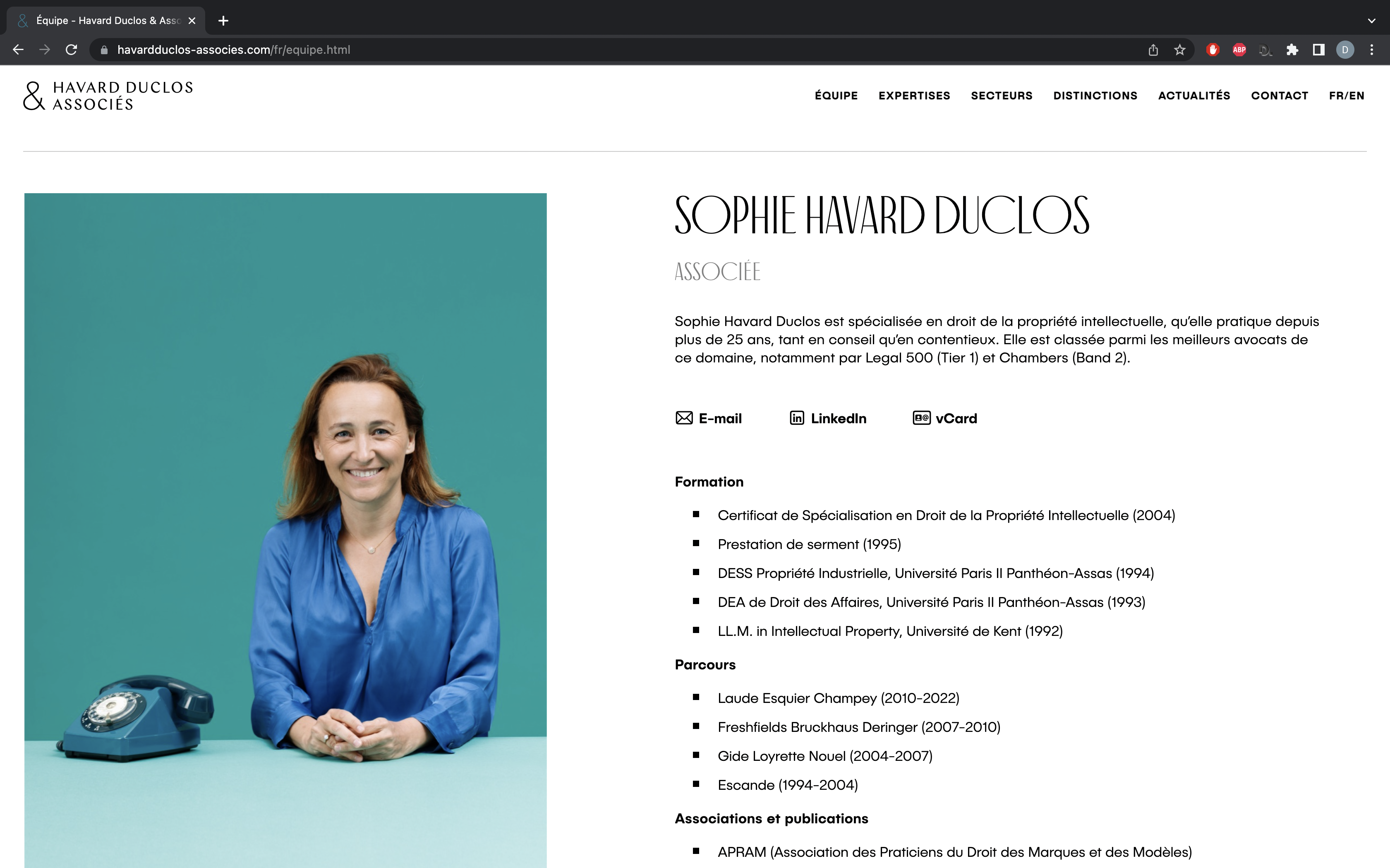Open the Adblock Plus extension icon

[x=1239, y=50]
